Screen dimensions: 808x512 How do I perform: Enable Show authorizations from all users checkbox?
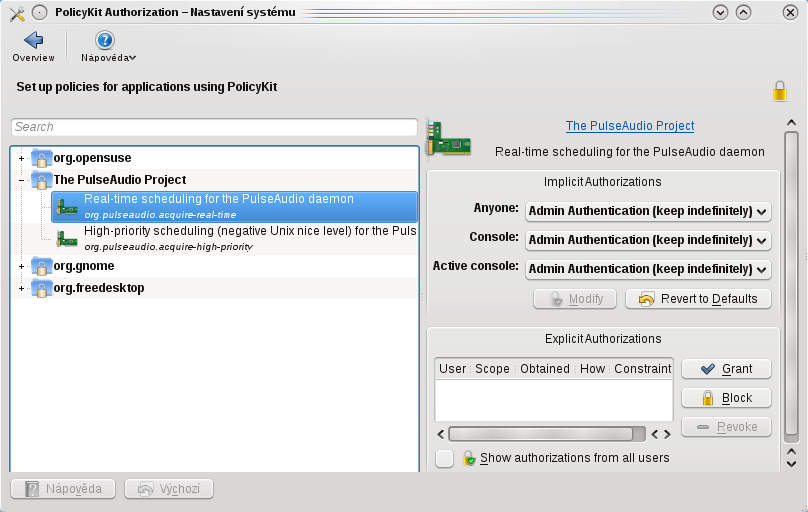point(444,458)
